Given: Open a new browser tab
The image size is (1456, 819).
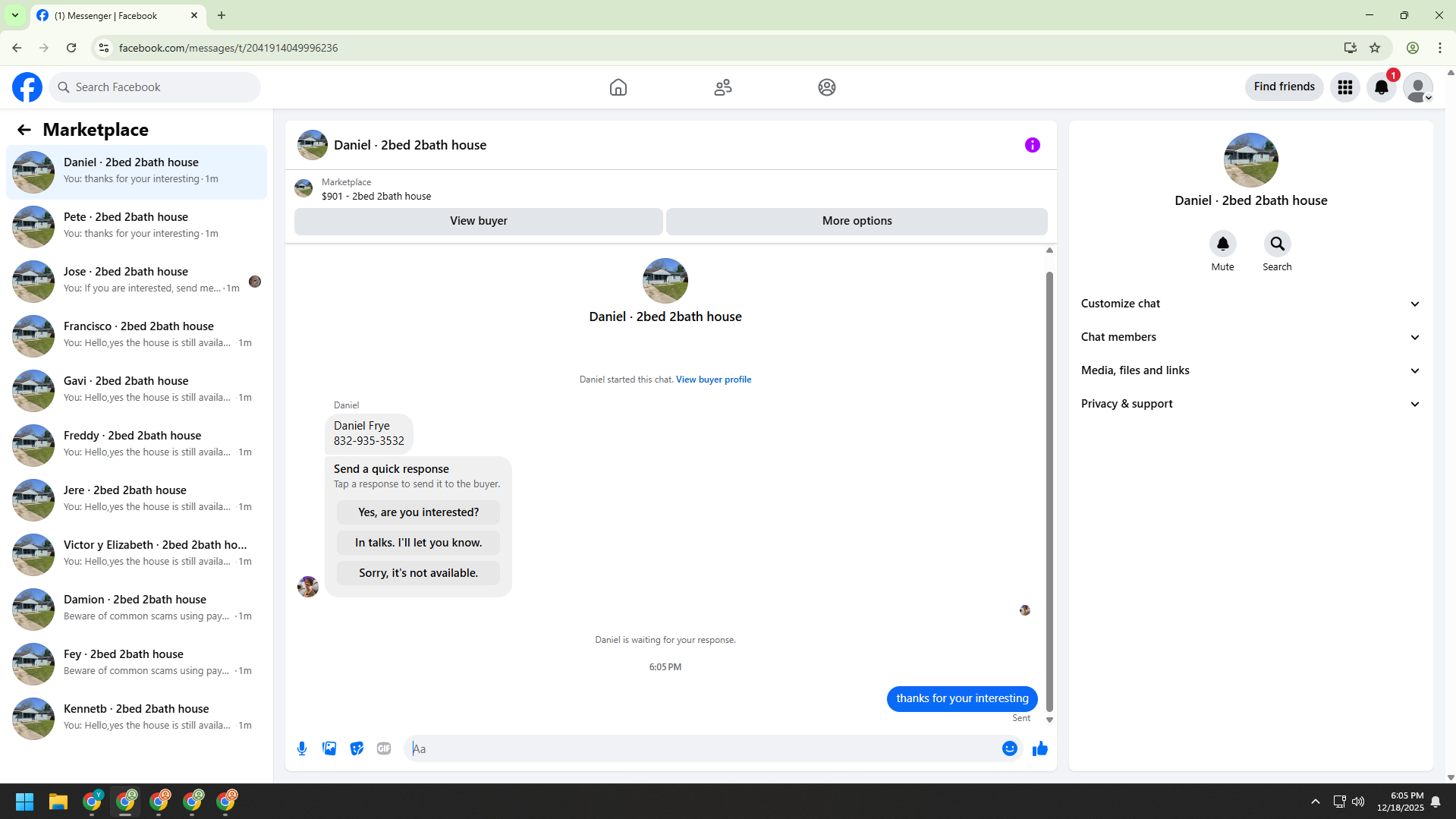Looking at the screenshot, I should 222,15.
